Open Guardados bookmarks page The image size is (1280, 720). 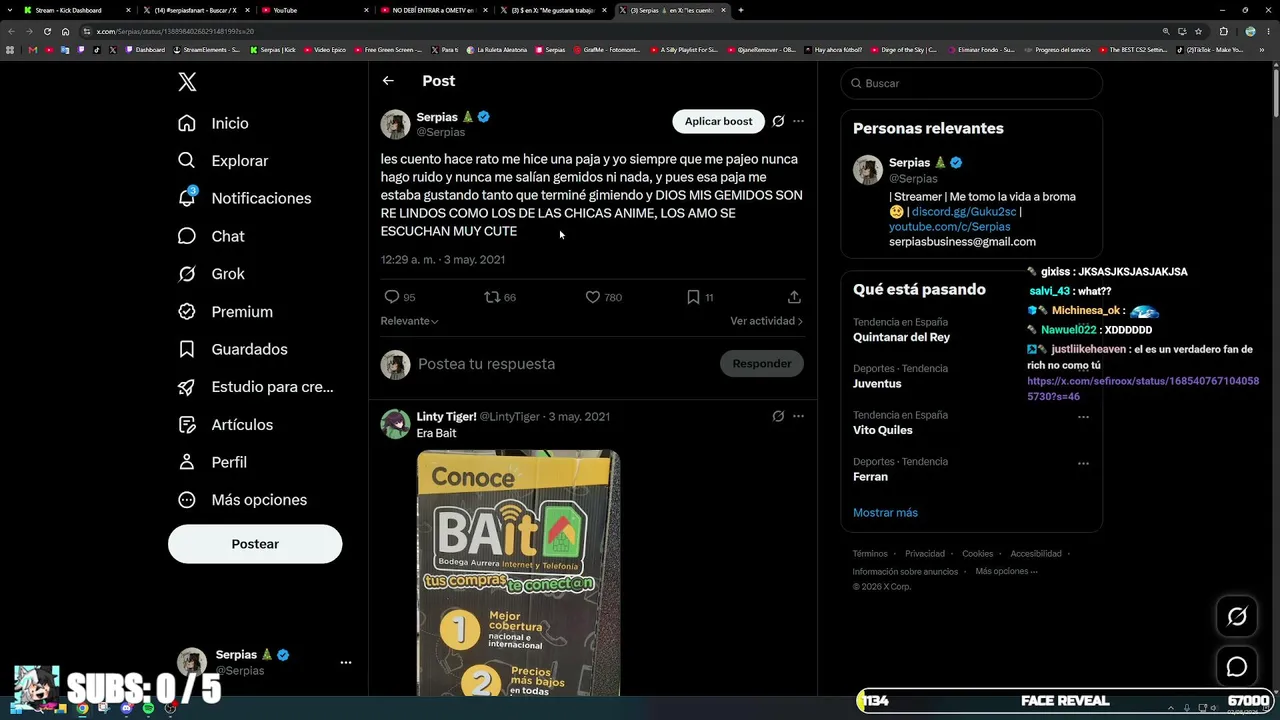tap(232, 349)
